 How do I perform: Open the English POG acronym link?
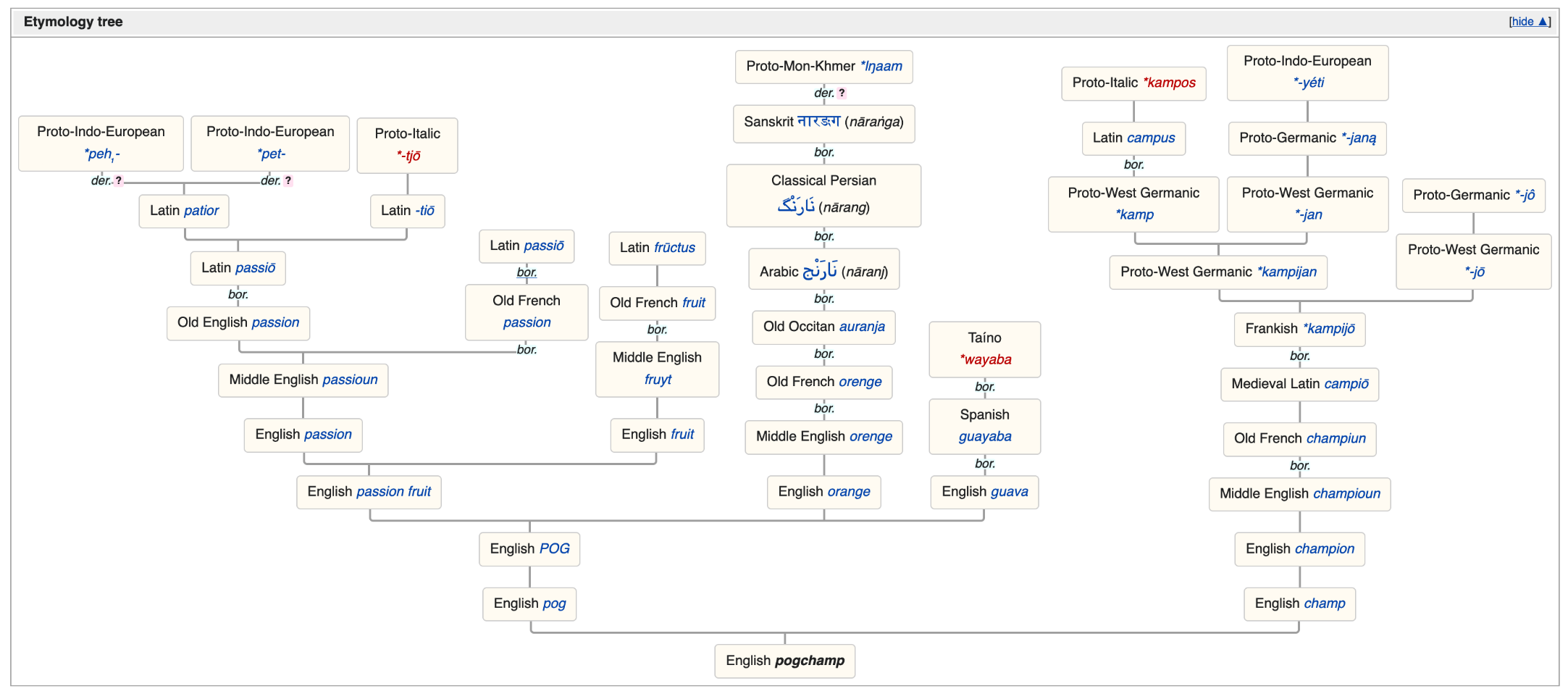click(554, 549)
